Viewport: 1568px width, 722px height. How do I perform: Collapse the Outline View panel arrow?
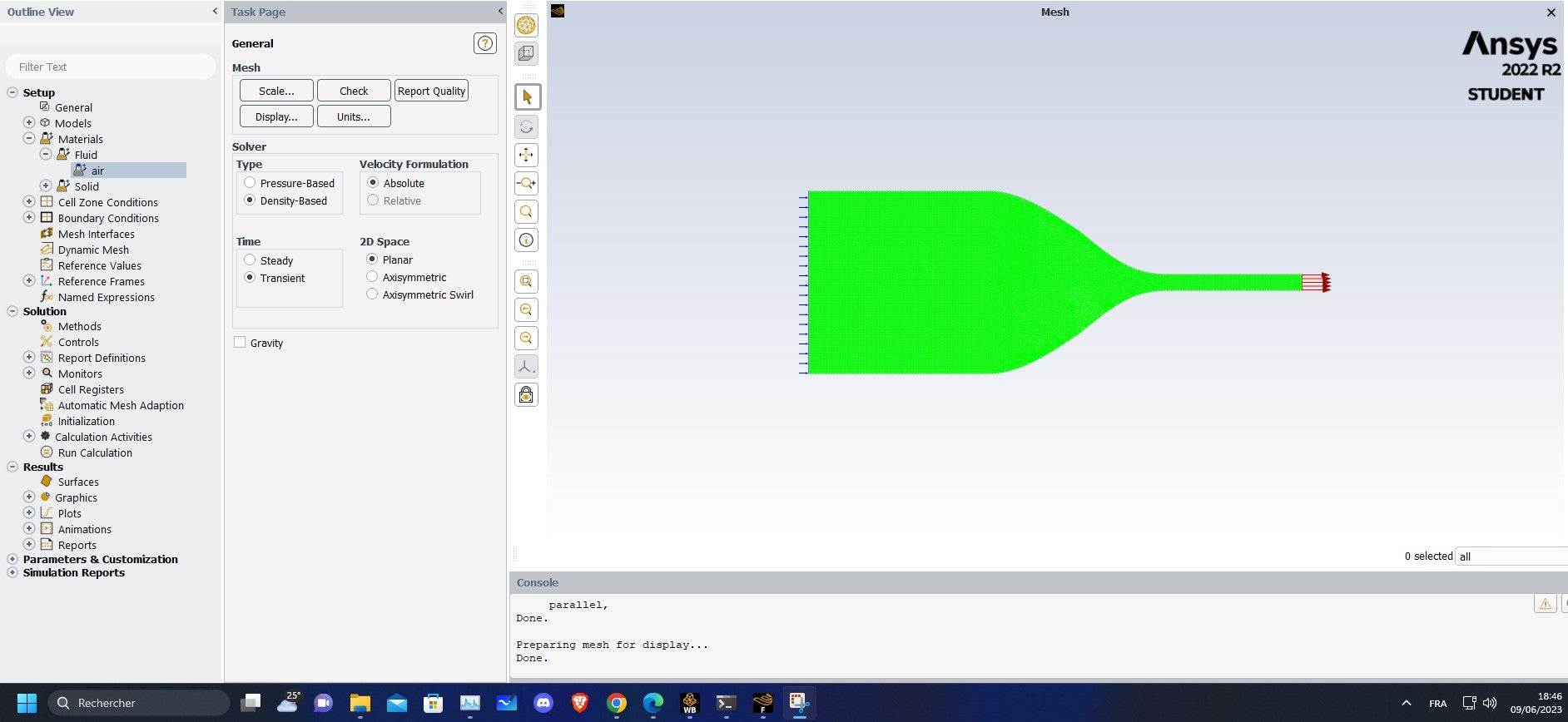(215, 11)
